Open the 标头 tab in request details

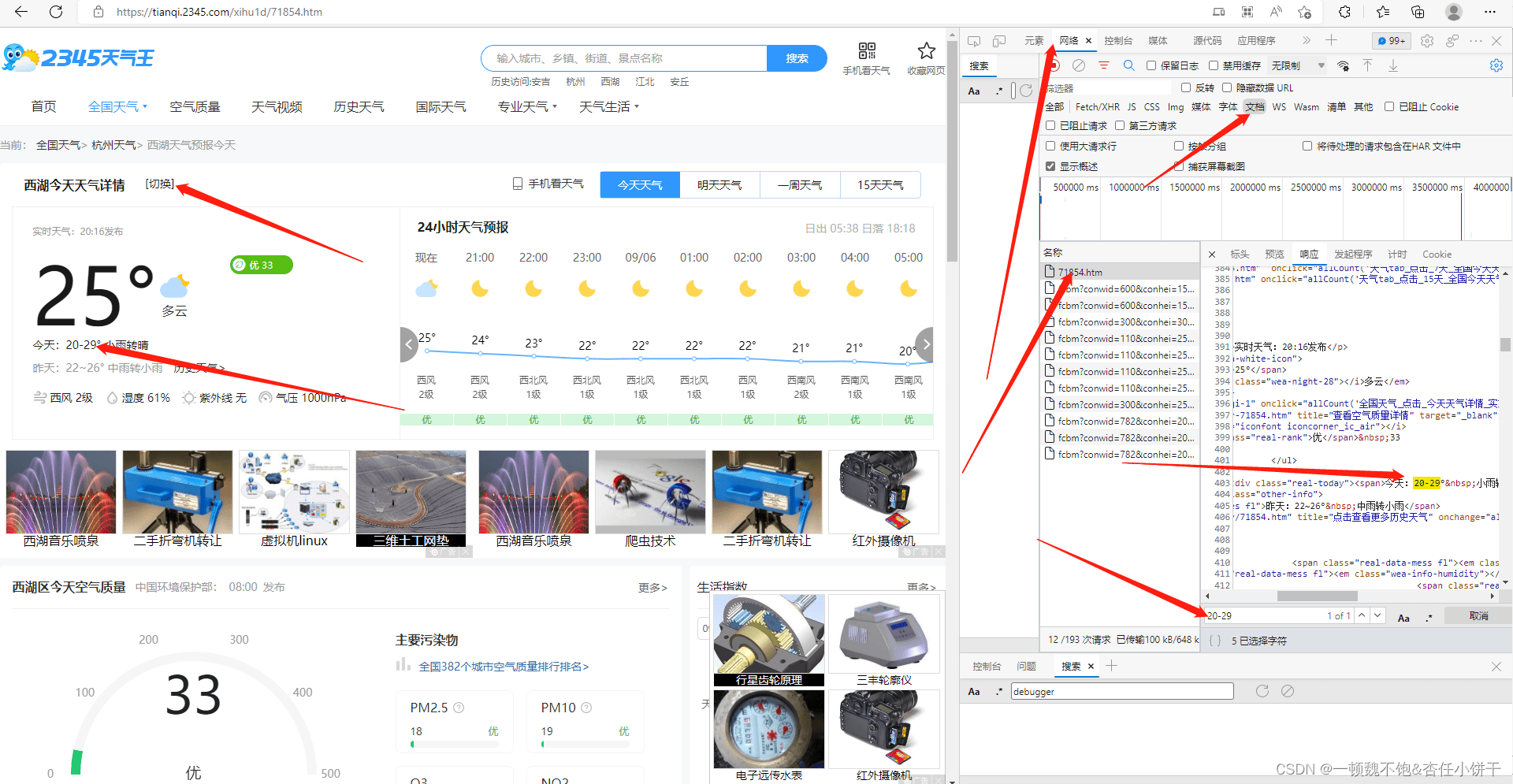click(x=1240, y=254)
